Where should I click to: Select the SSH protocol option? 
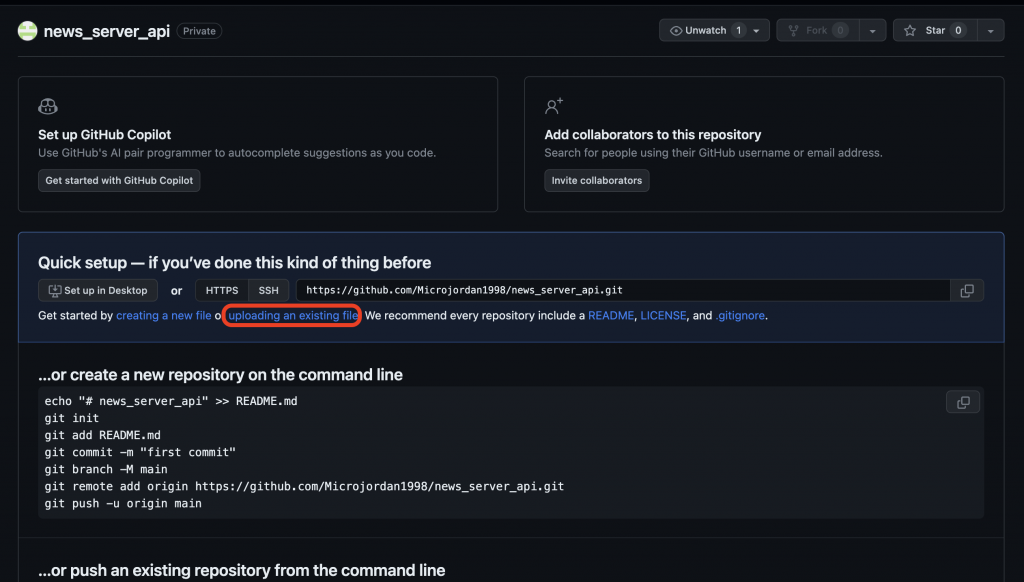point(268,291)
